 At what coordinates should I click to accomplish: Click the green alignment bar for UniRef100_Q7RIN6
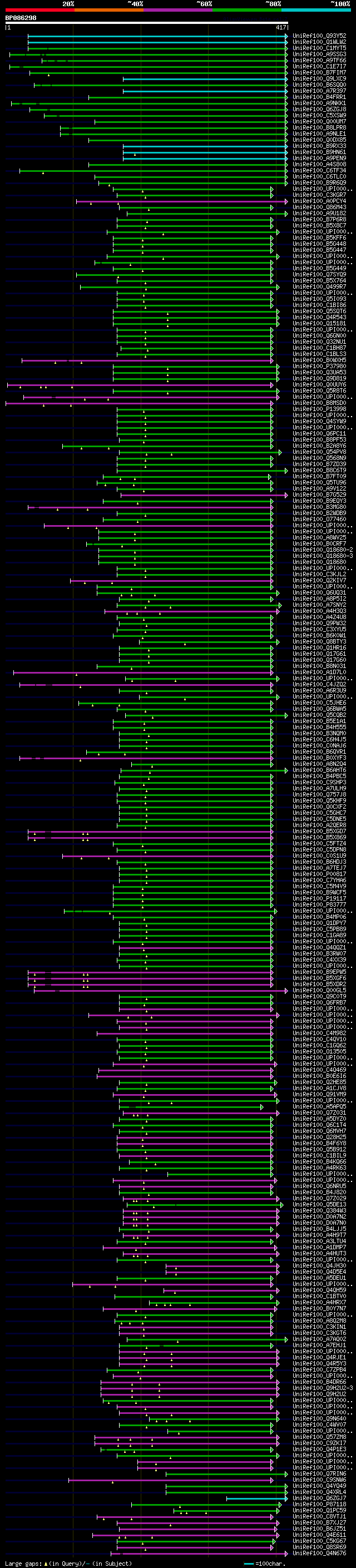(226, 1473)
